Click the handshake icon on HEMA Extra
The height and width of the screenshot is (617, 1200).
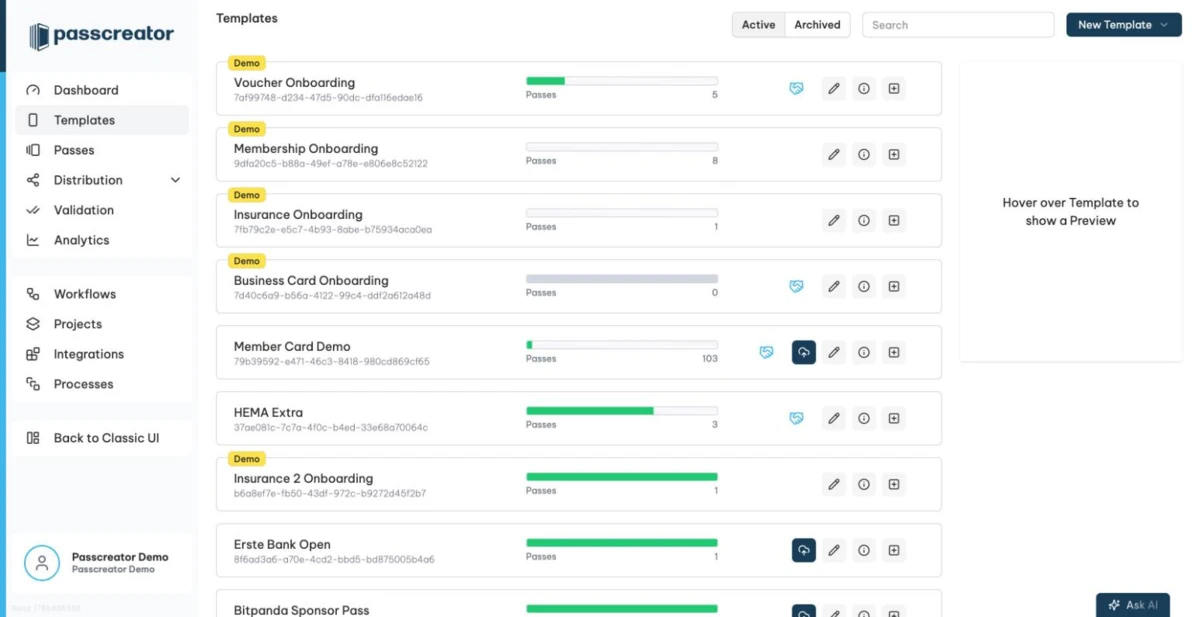(796, 418)
